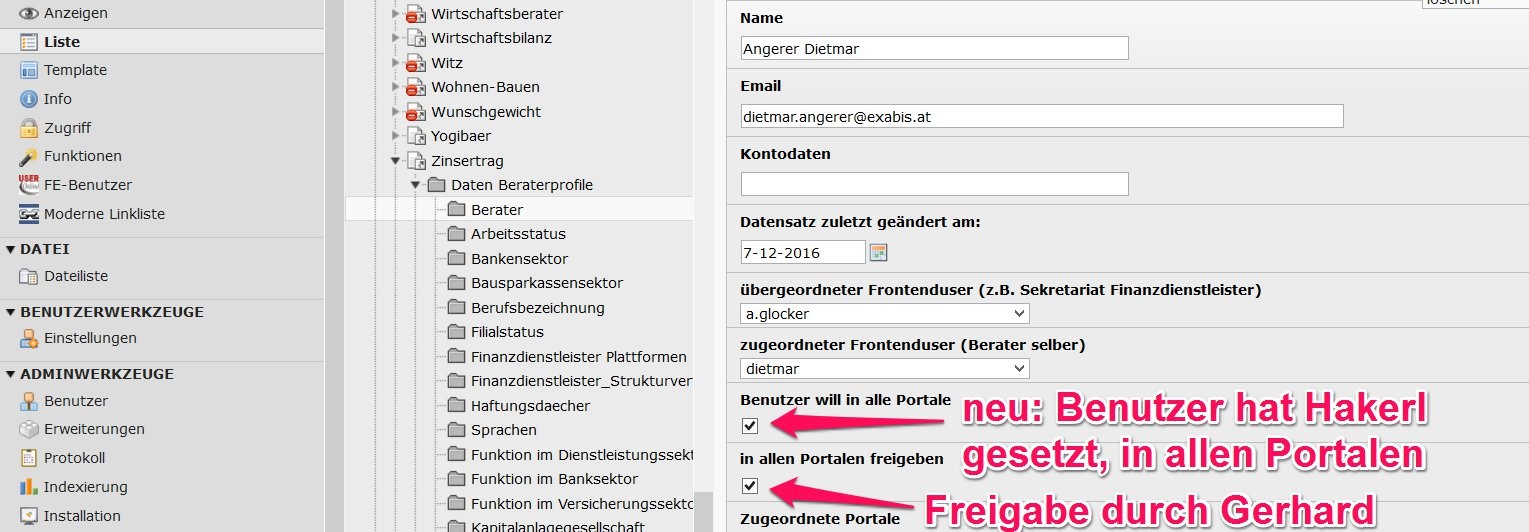Open the calendar date picker icon
The width and height of the screenshot is (1529, 532).
click(878, 252)
